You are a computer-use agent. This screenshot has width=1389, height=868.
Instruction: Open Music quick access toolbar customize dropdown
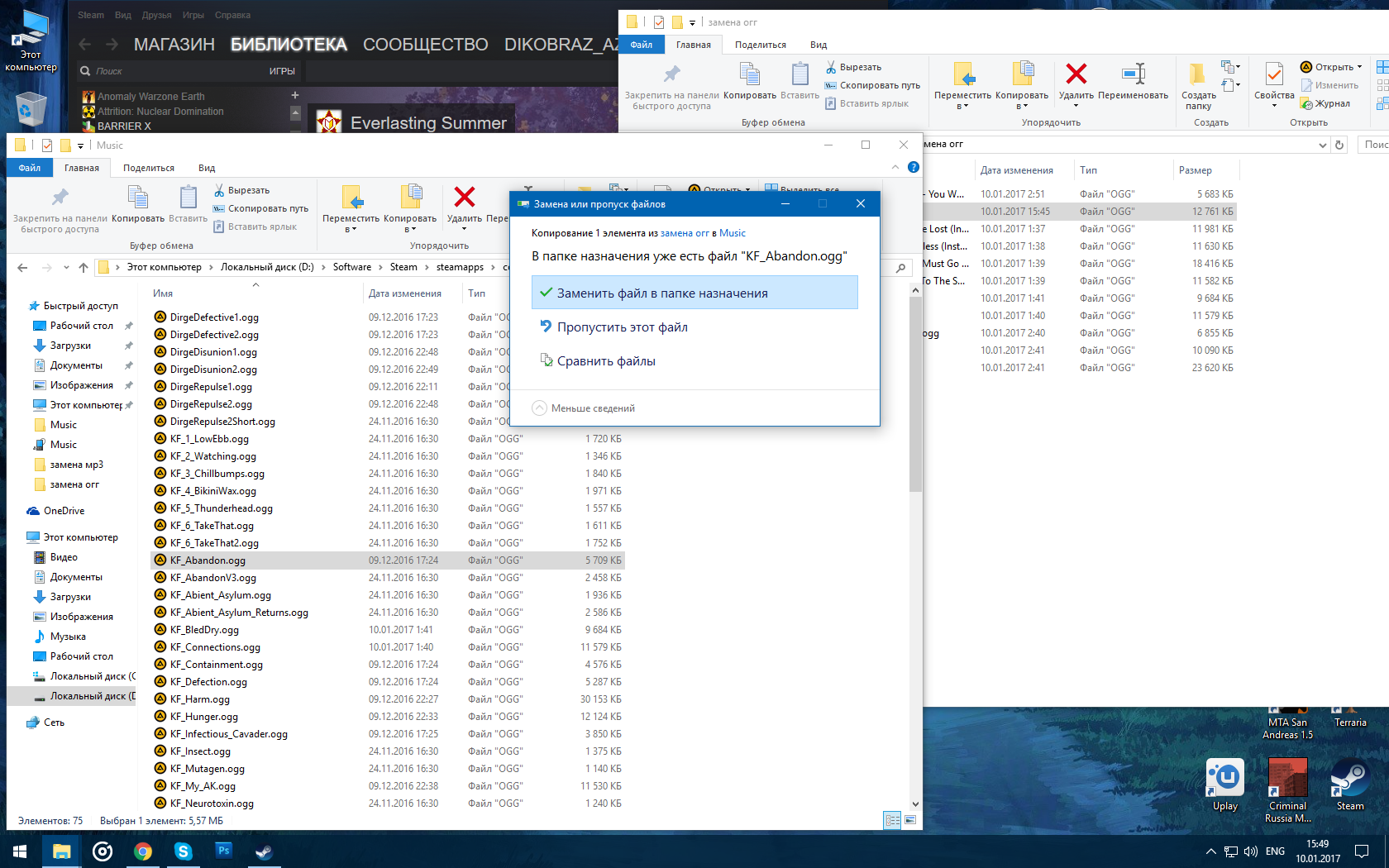[x=80, y=145]
